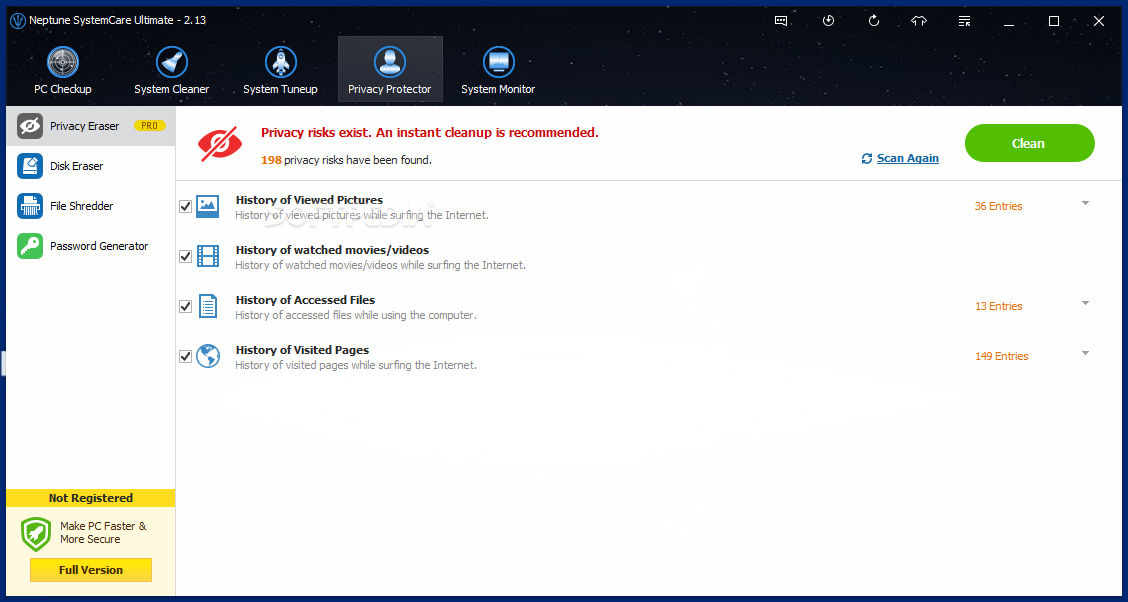Image resolution: width=1128 pixels, height=602 pixels.
Task: Click the 198 privacy risks found text
Action: 346,160
